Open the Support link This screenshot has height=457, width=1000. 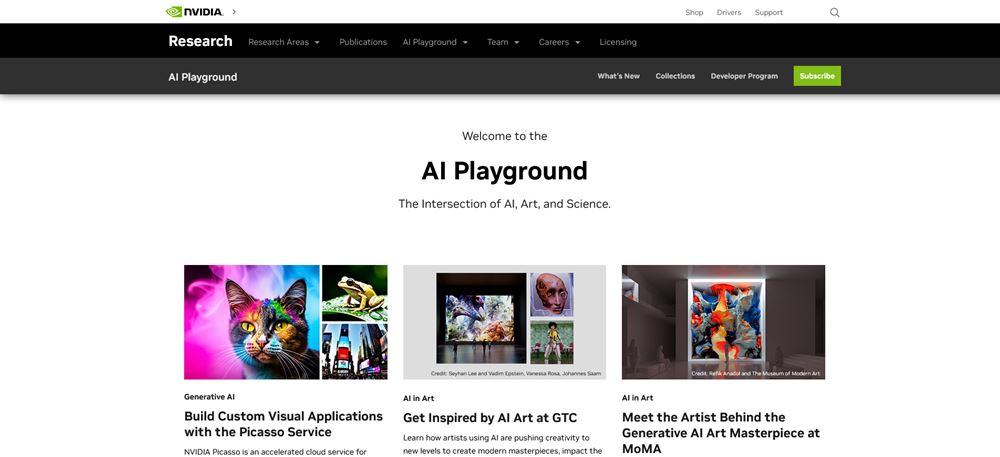pyautogui.click(x=768, y=12)
